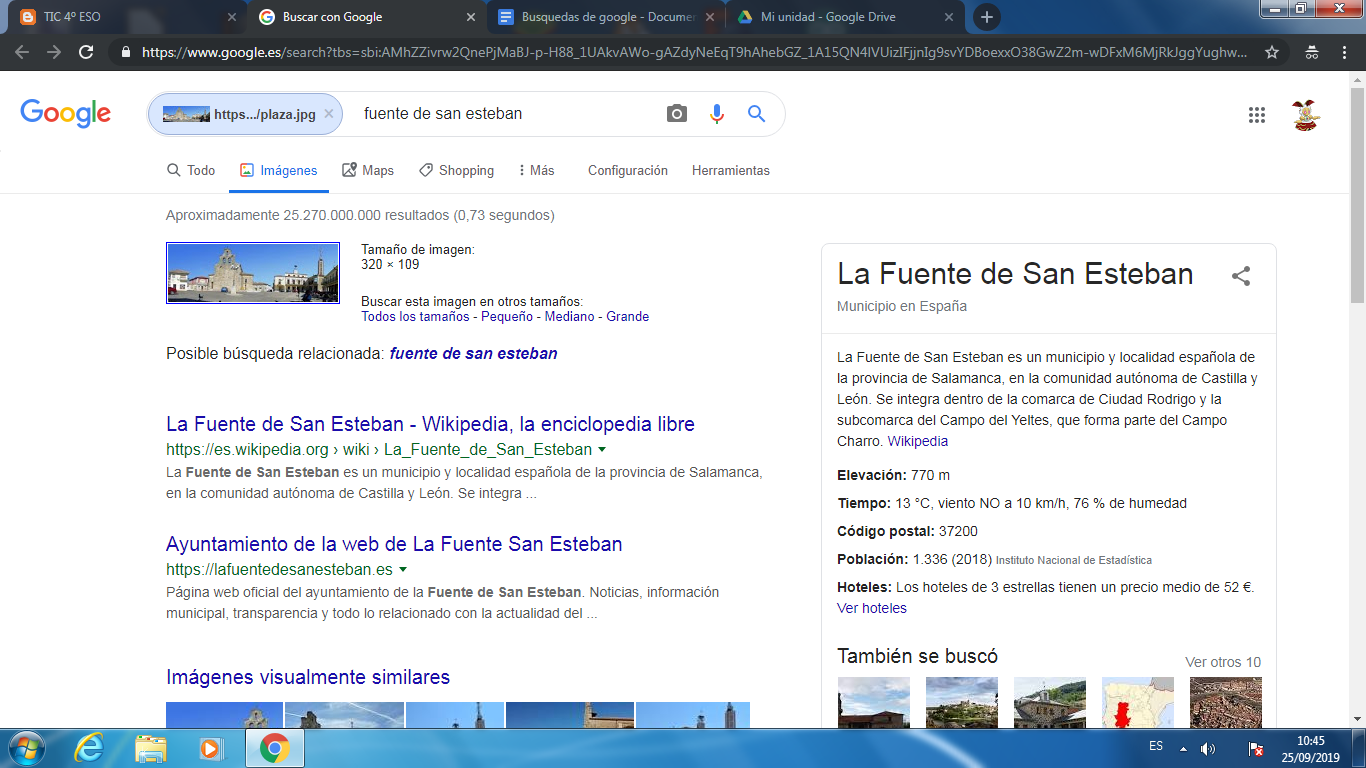1366x768 pixels.
Task: Switch to the TIC 4º ESO tab
Action: (126, 17)
